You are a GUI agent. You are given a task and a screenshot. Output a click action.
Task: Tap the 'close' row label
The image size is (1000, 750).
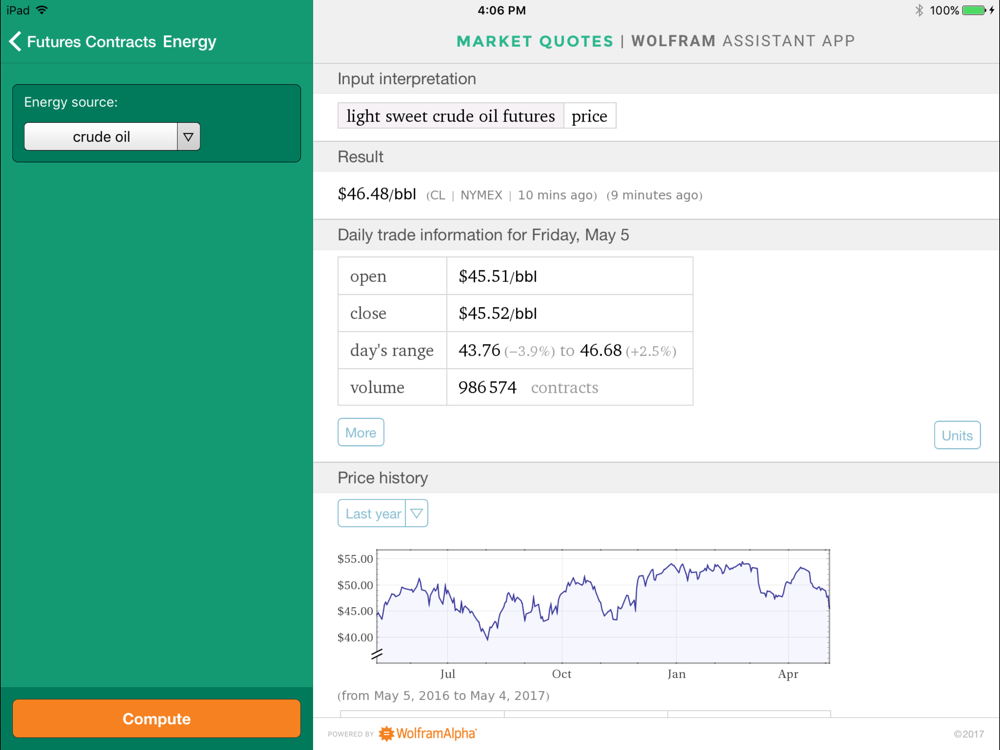368,313
